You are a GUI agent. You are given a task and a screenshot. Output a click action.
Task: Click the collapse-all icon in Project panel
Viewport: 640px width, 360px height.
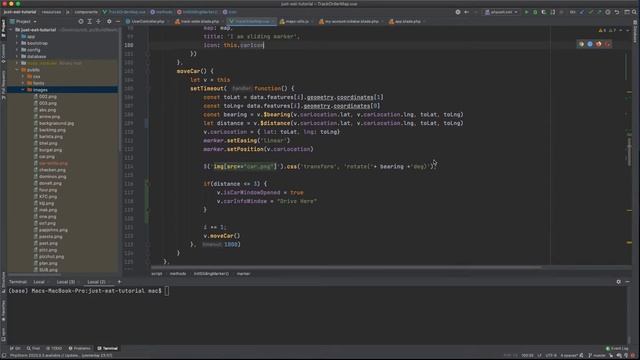tap(99, 21)
